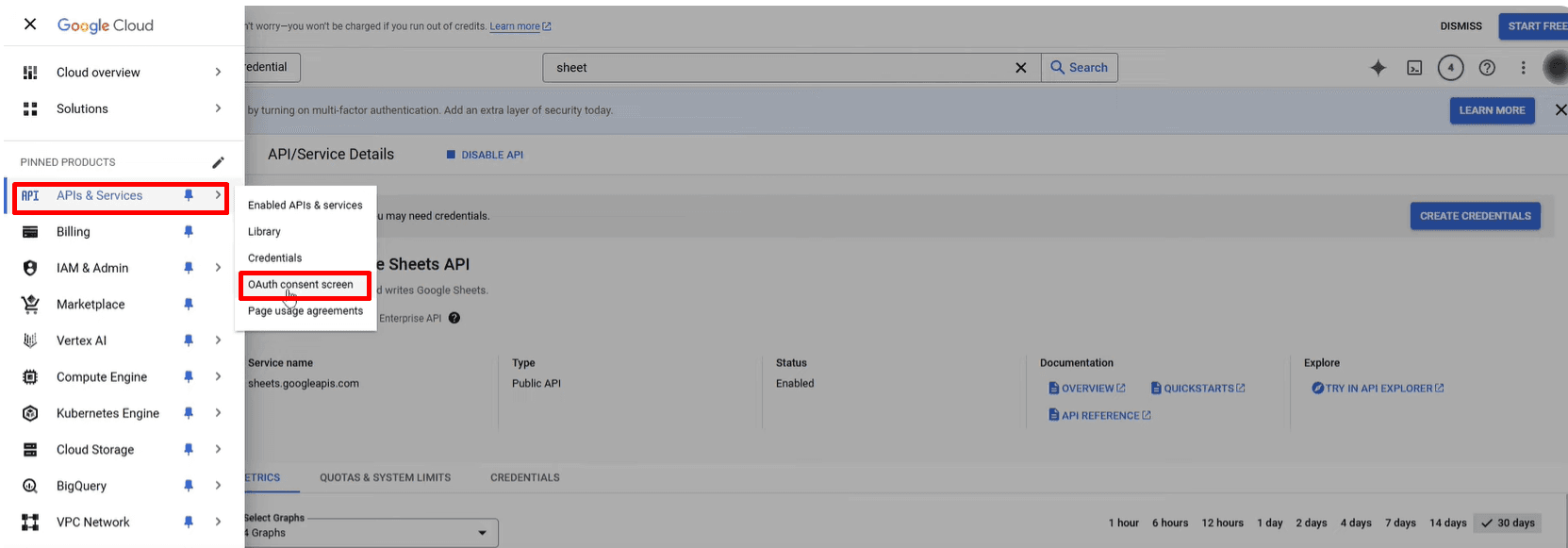Close the navigation menu with X icon

(x=30, y=25)
